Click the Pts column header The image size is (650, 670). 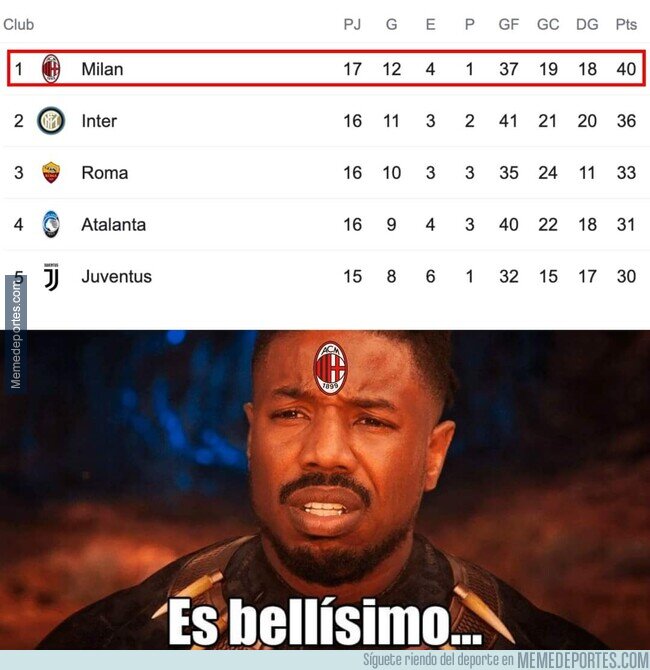click(x=626, y=24)
